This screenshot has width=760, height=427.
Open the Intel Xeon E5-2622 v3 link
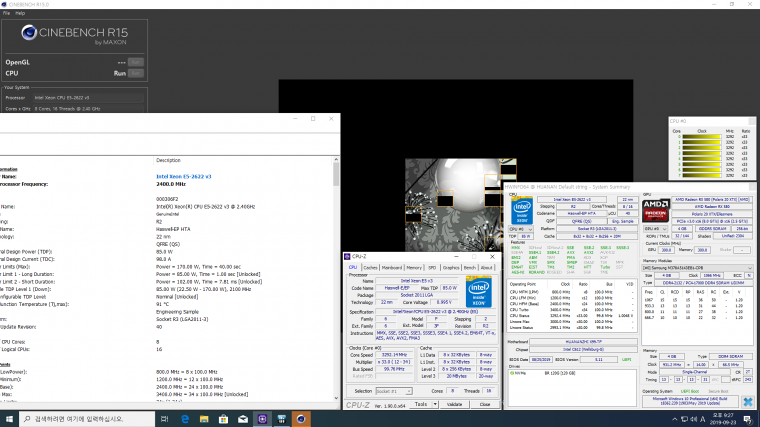(184, 176)
